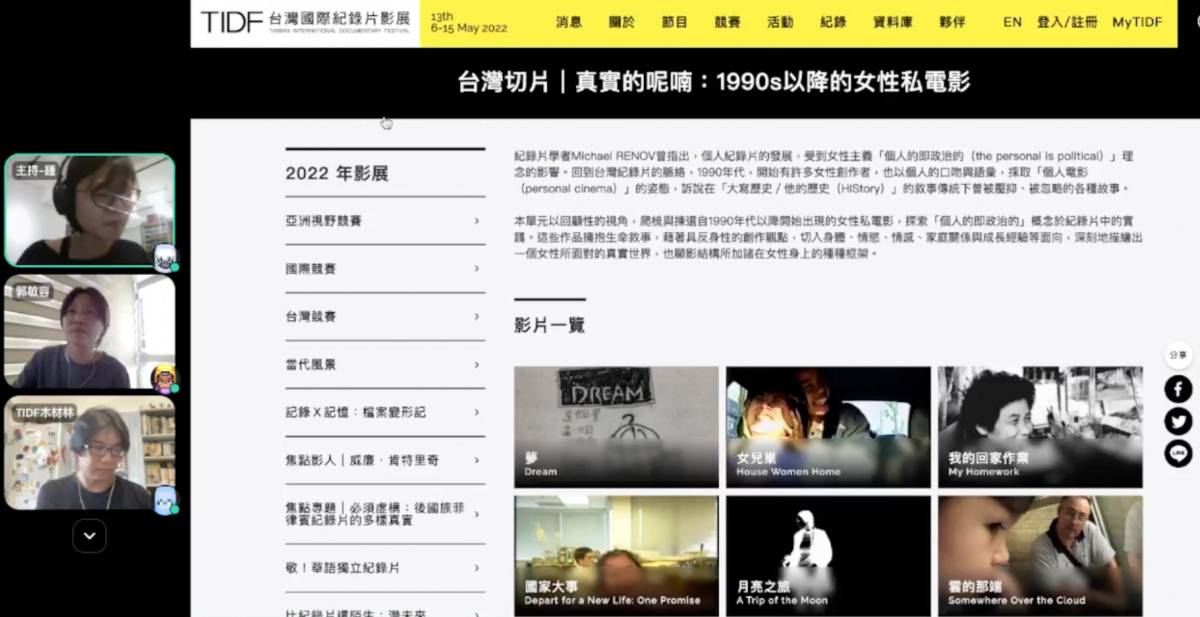This screenshot has height=617, width=1200.
Task: Open 雲的那端 Somewhere Over the Cloud thumbnail
Action: [1040, 556]
